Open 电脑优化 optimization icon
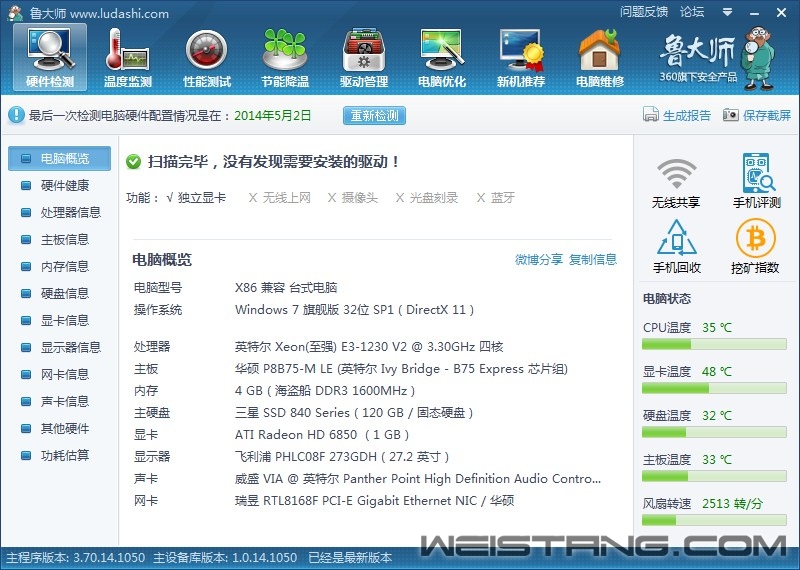 [442, 57]
